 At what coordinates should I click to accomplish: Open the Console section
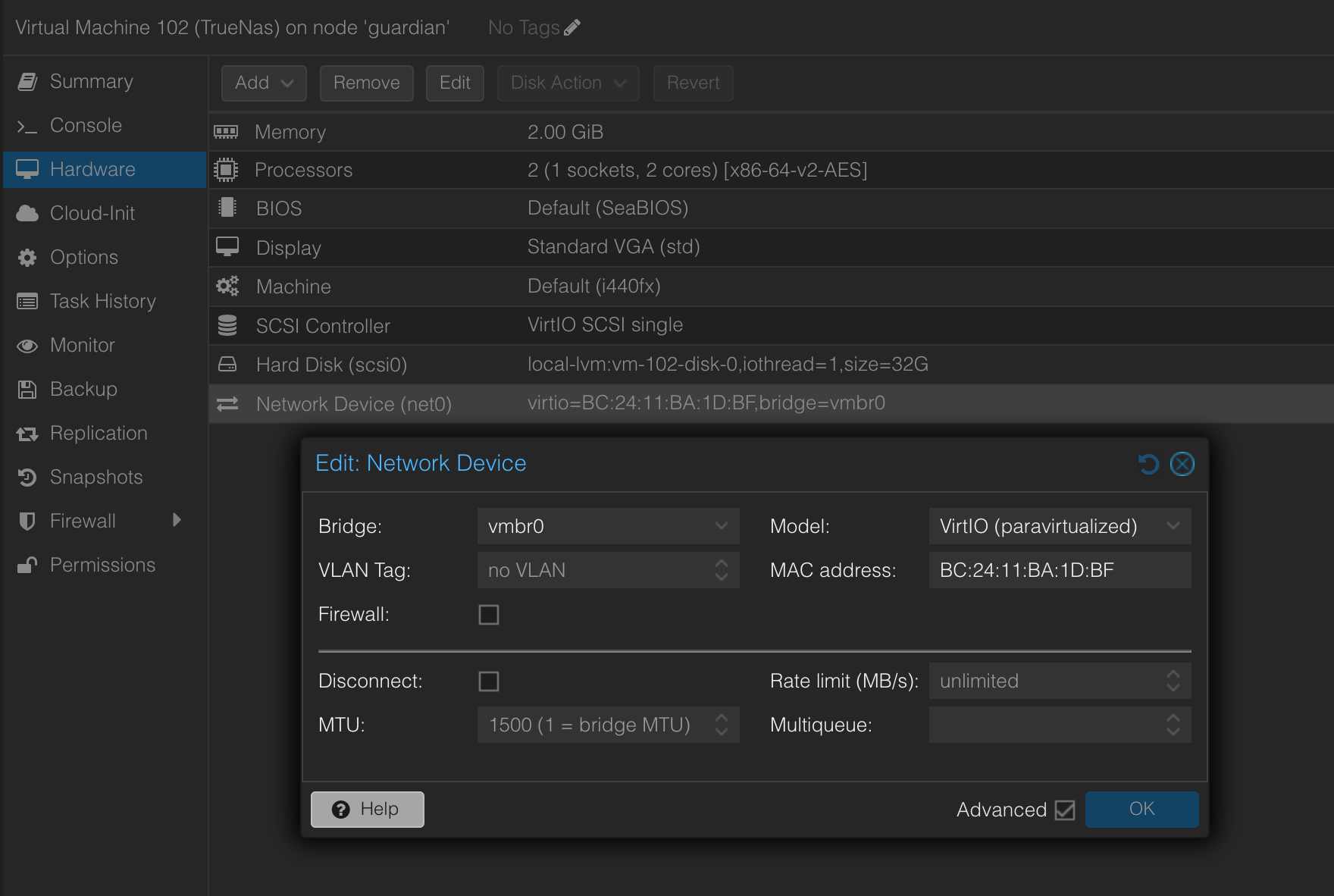coord(105,126)
